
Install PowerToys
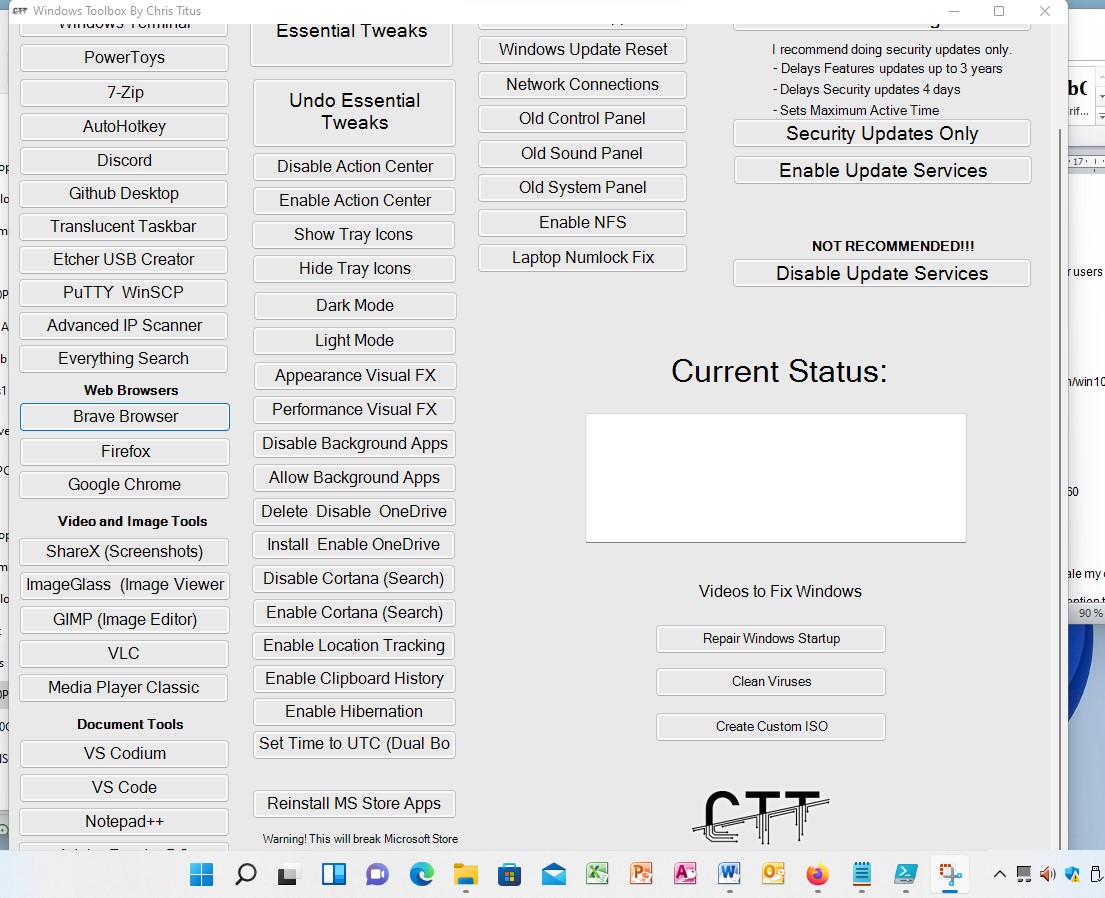(124, 58)
